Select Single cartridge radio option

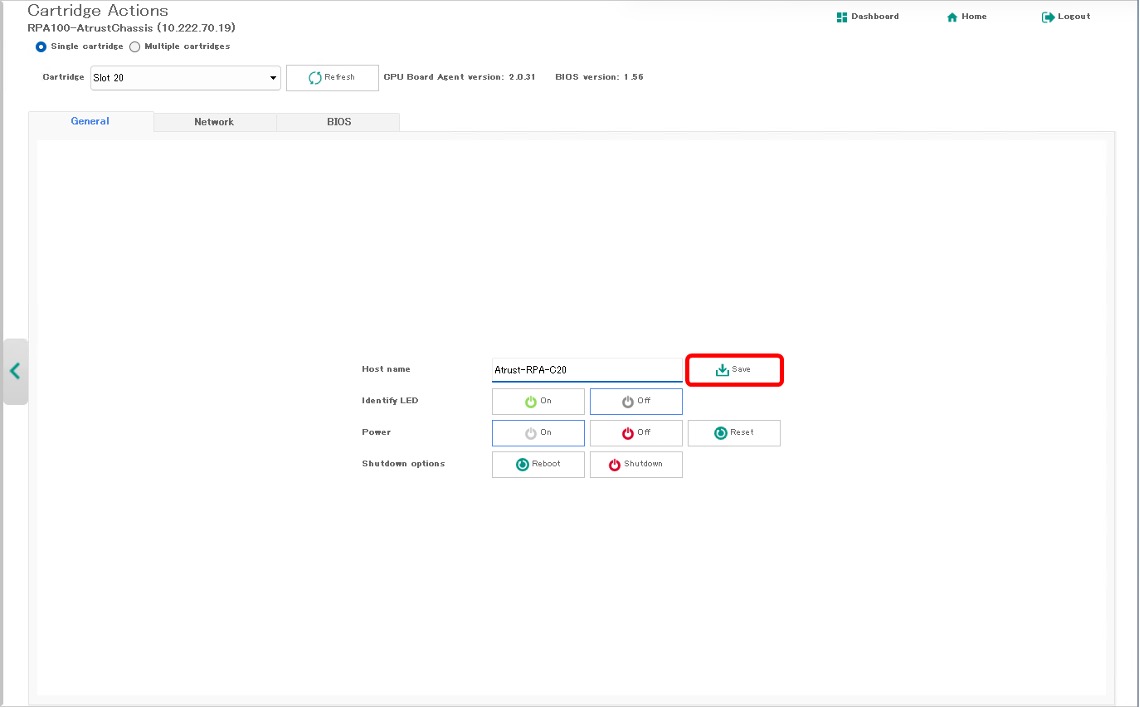pyautogui.click(x=41, y=47)
